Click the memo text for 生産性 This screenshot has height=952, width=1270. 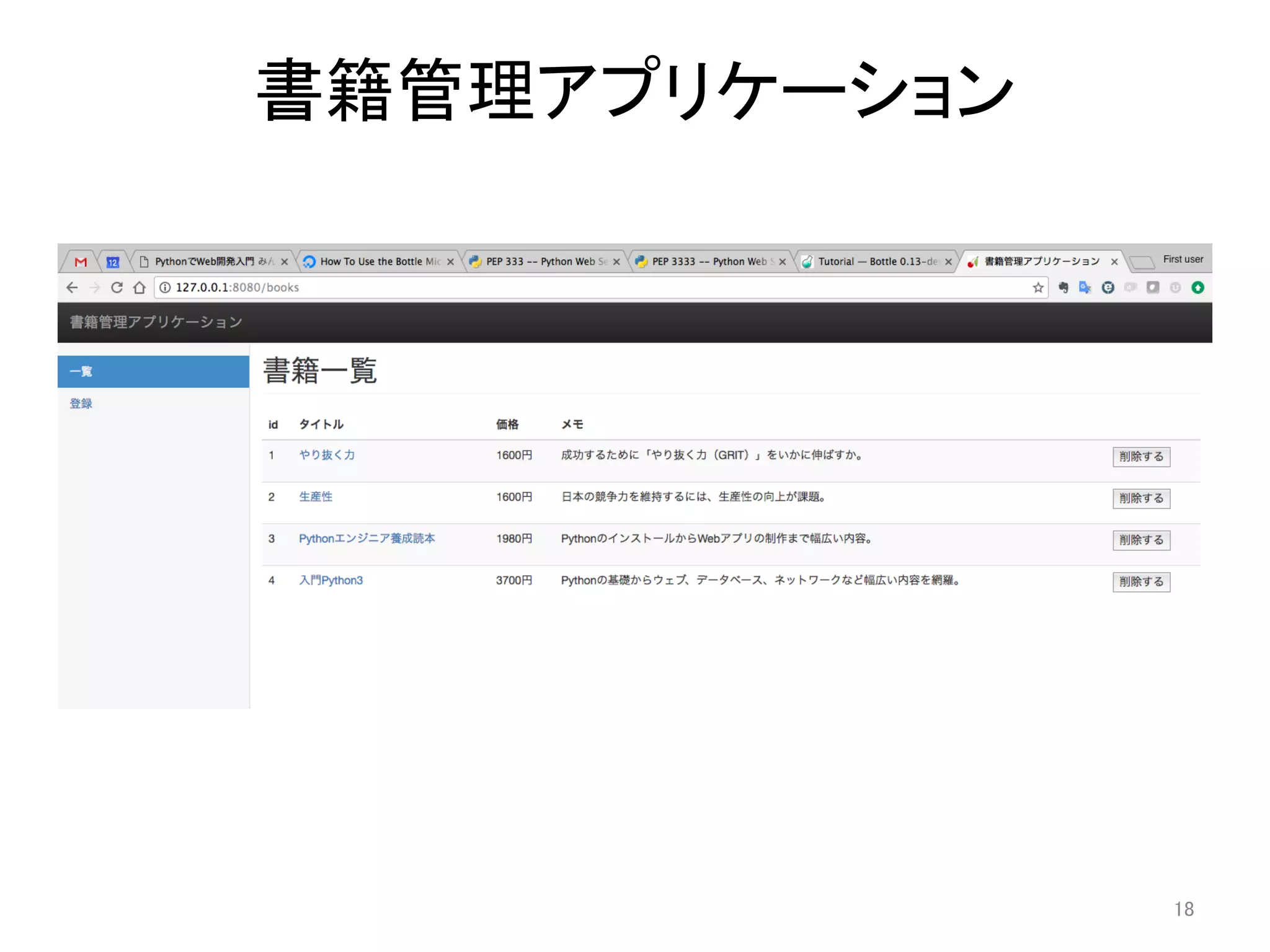coord(693,496)
